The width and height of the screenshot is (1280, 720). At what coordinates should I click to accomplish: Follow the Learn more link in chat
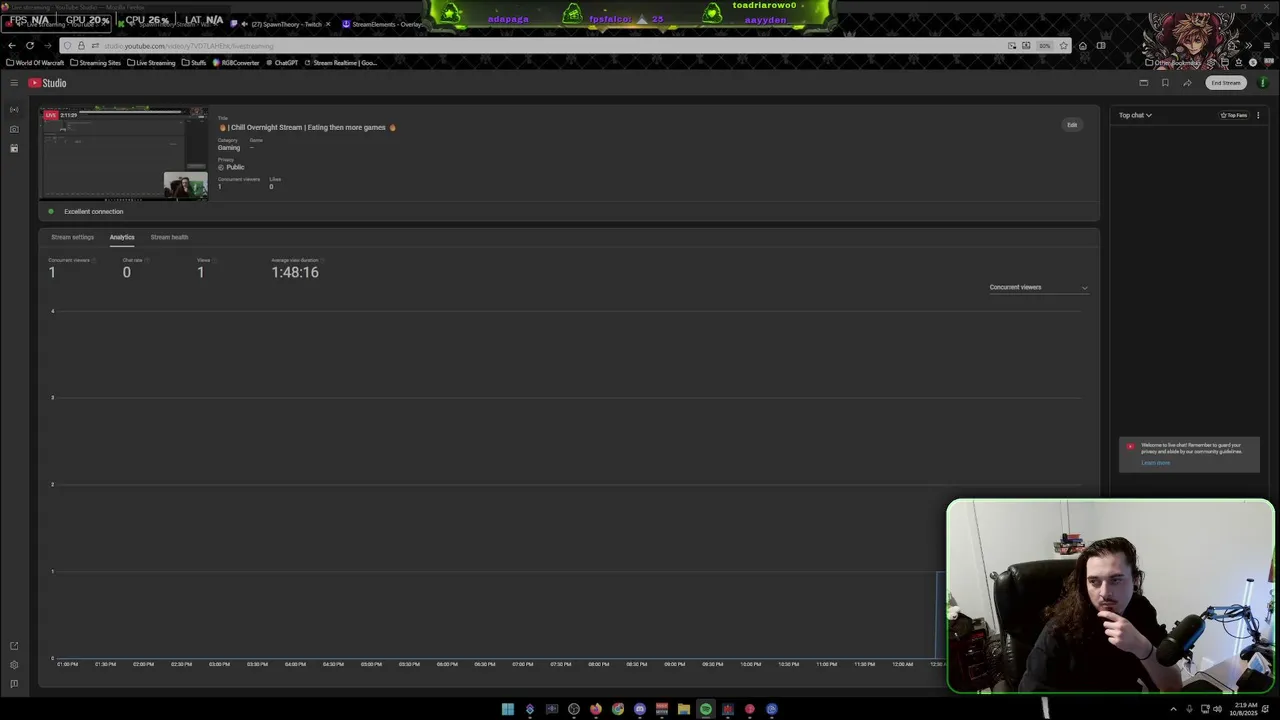click(1155, 463)
